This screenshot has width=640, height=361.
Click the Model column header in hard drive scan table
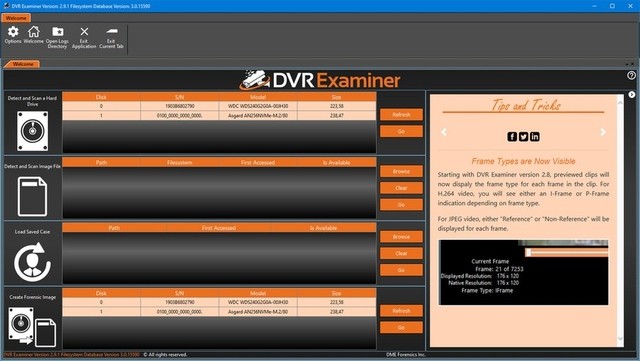click(258, 97)
